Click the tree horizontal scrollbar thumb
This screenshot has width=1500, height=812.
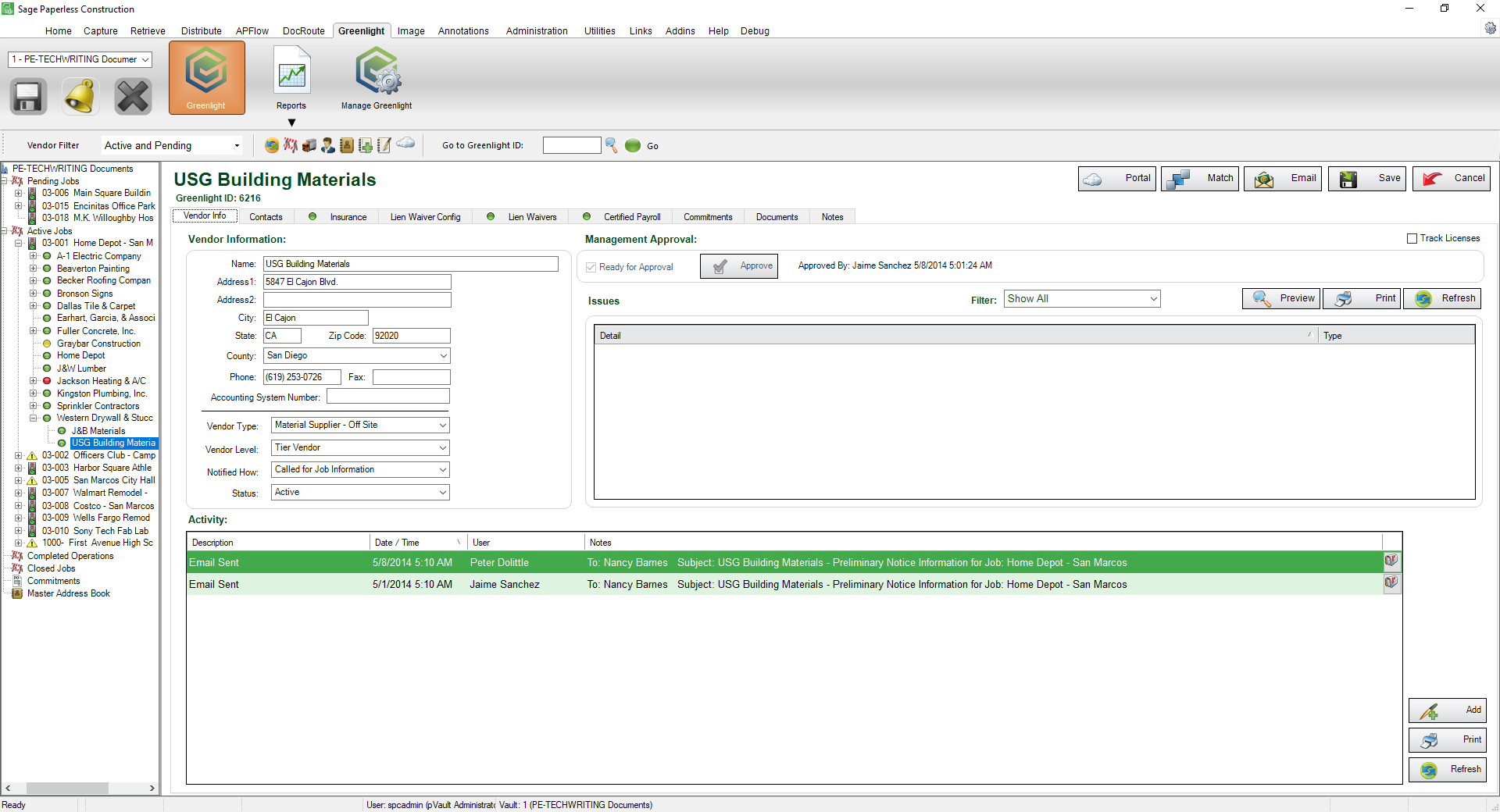[67, 789]
